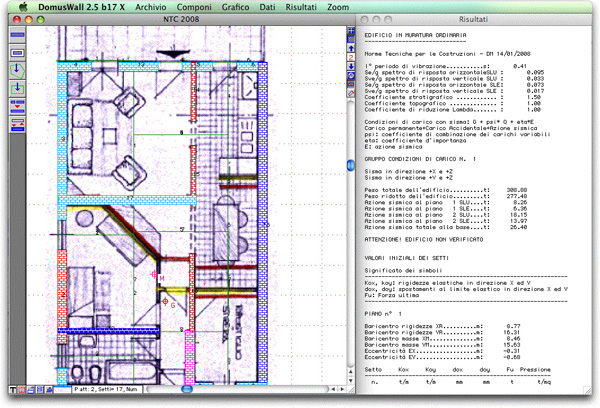Click the text T icon in bottom-left
This screenshot has height=408, width=600.
13,389
